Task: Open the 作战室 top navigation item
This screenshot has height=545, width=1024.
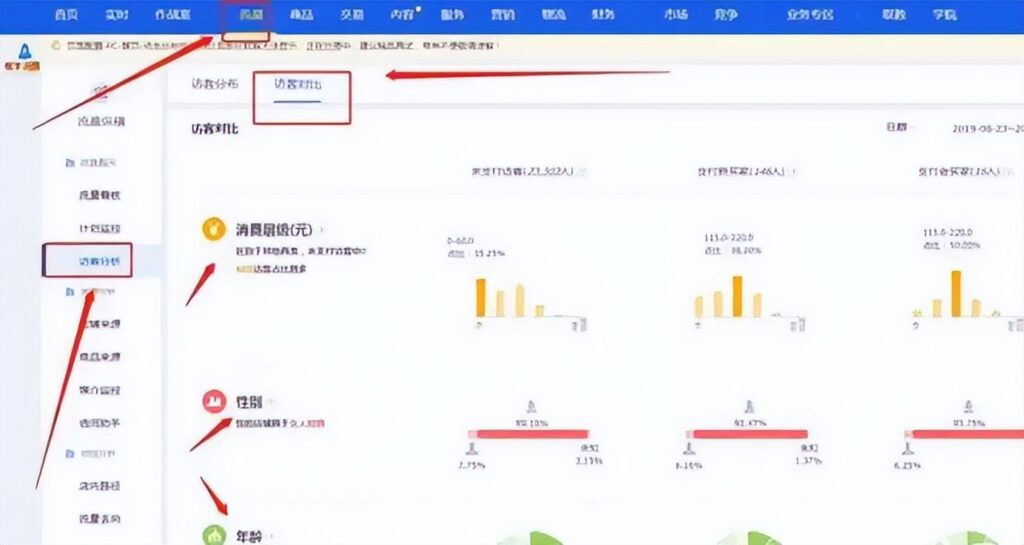Action: click(172, 14)
